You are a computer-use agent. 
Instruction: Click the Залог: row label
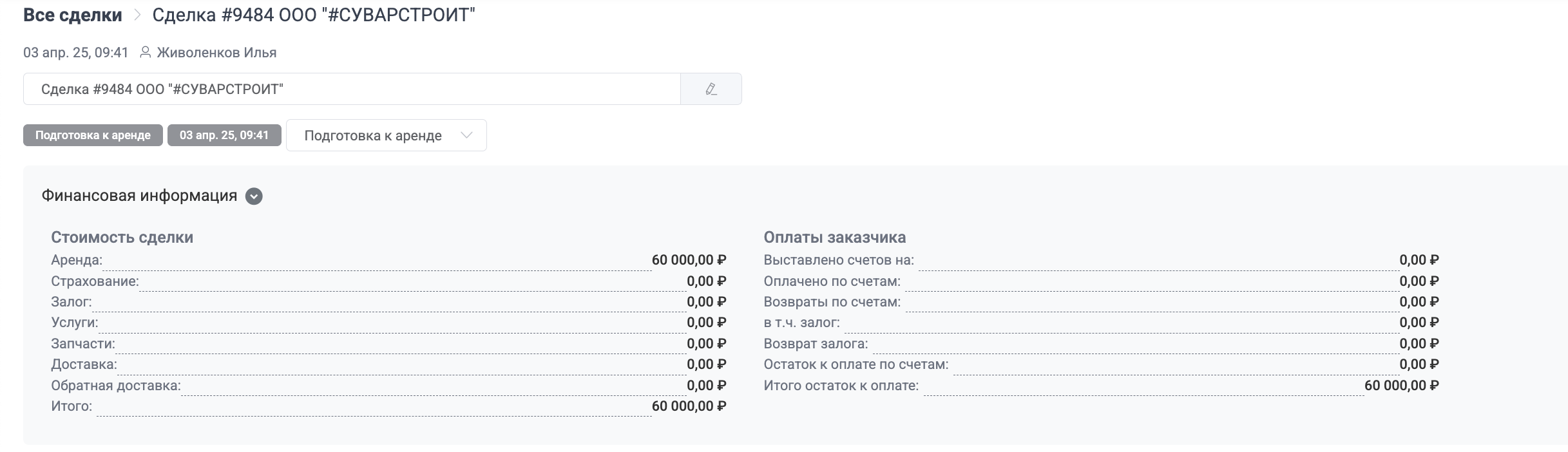[x=72, y=302]
